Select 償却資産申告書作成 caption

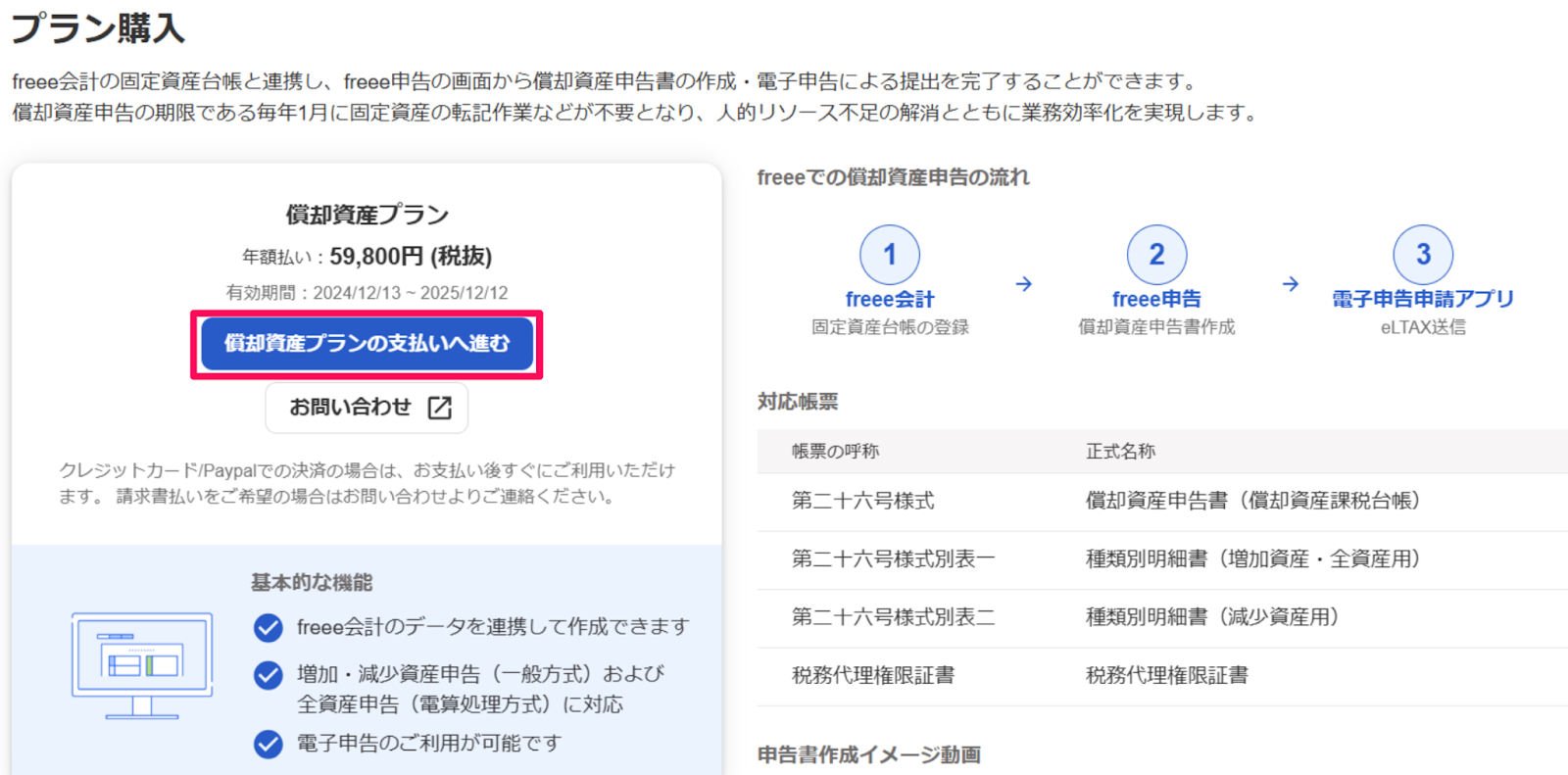(x=1156, y=327)
